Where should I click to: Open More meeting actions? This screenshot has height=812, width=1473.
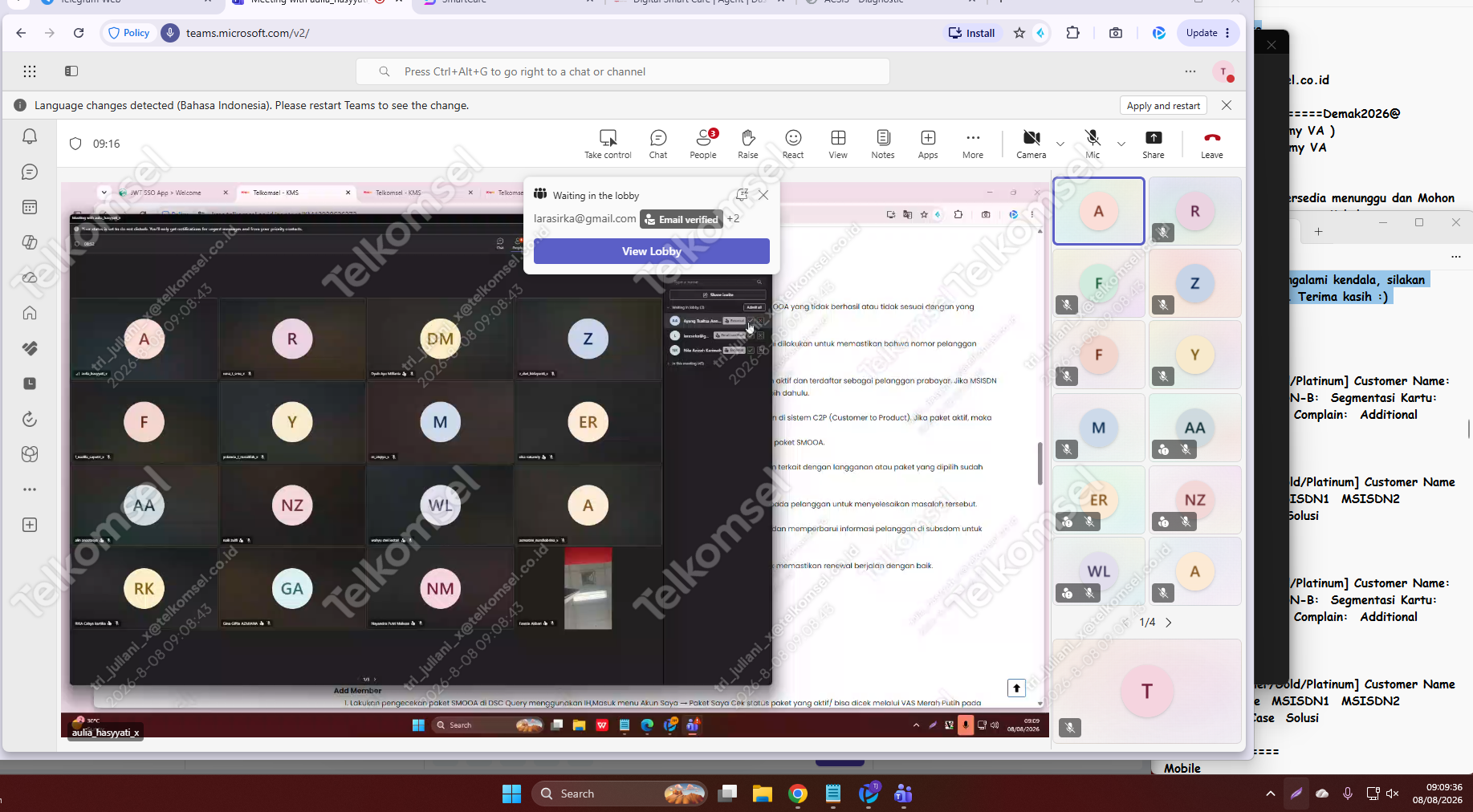tap(973, 144)
